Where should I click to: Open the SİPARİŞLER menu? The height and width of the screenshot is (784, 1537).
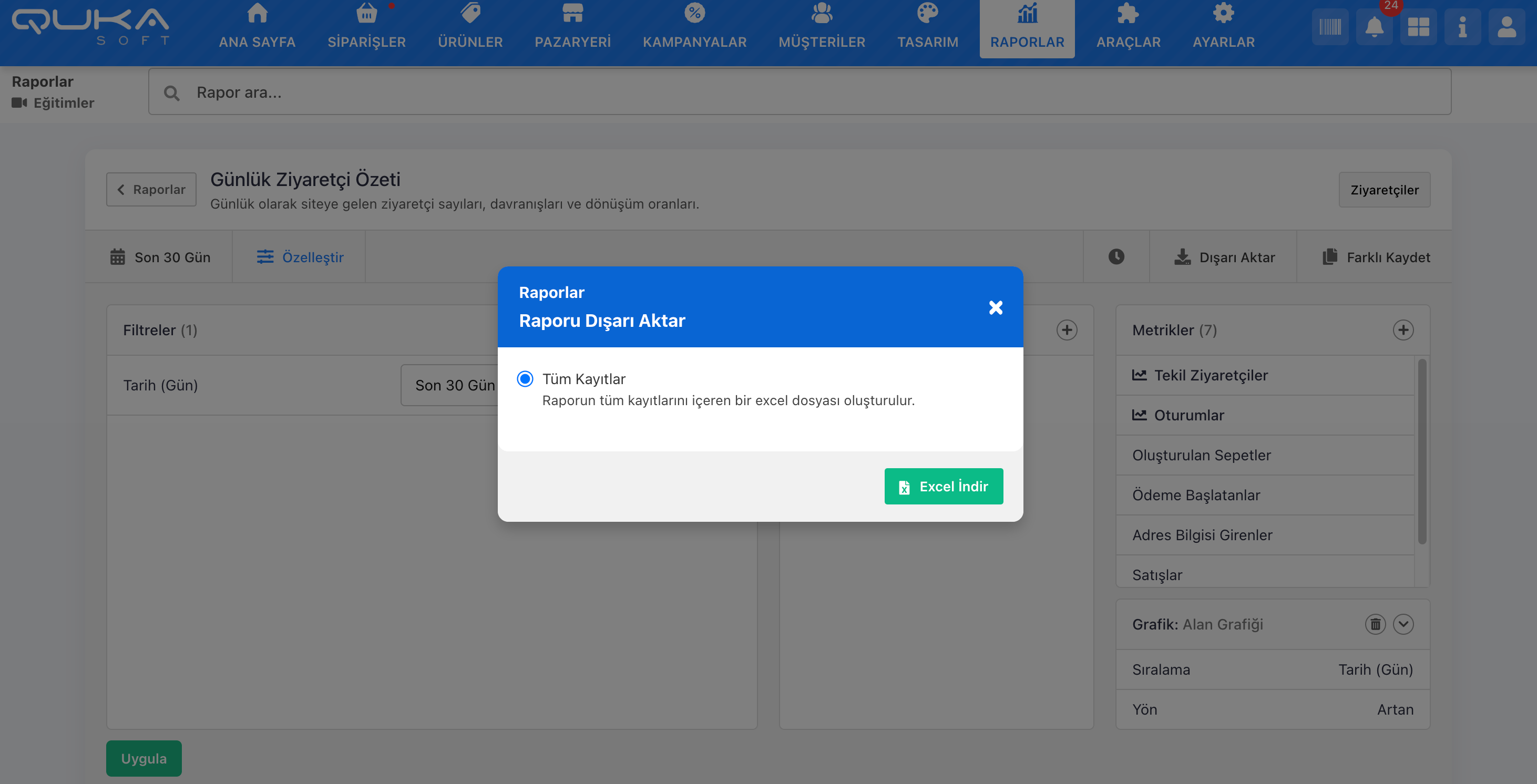coord(366,28)
